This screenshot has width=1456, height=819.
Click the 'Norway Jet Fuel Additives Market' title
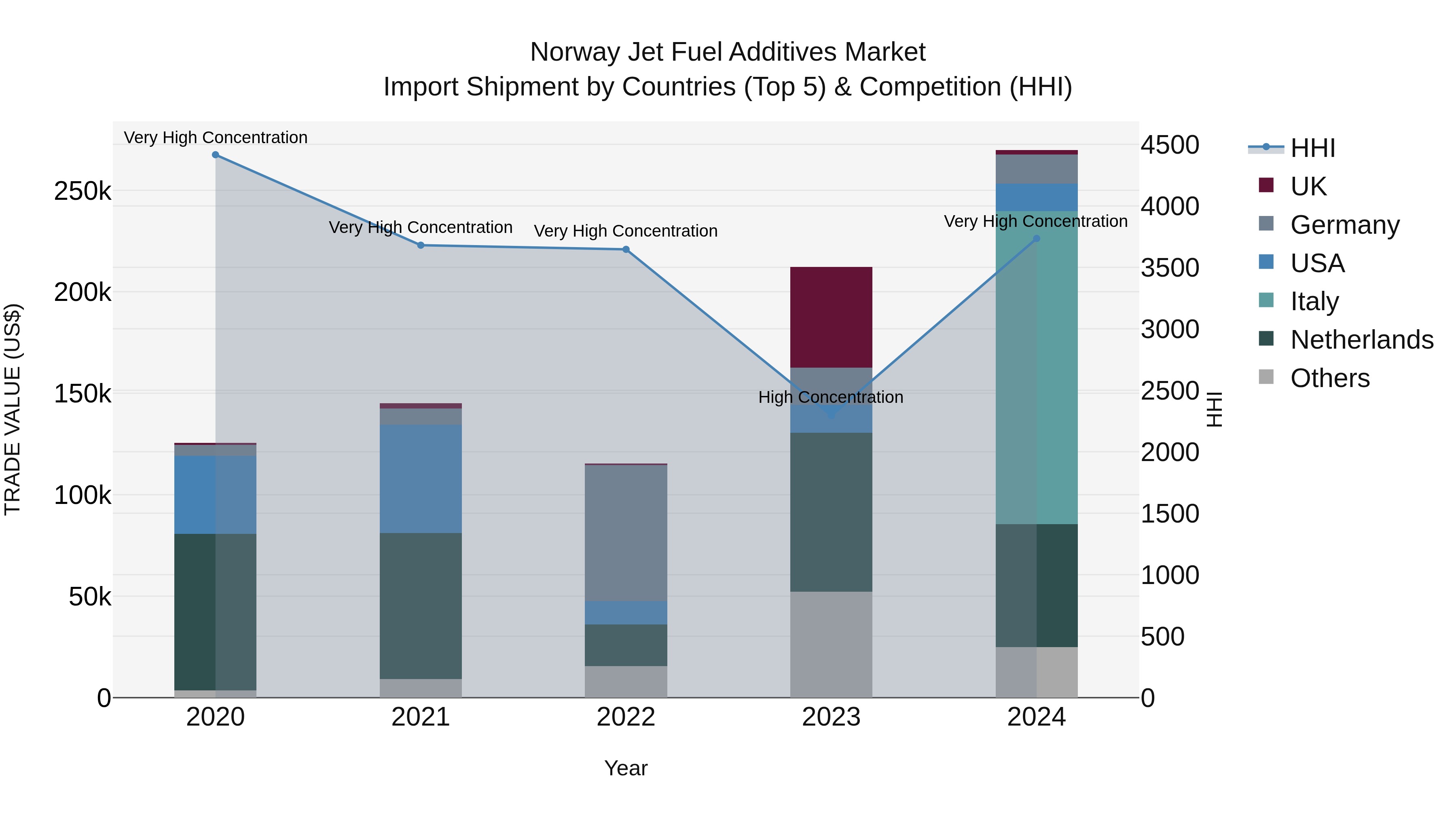pyautogui.click(x=728, y=52)
